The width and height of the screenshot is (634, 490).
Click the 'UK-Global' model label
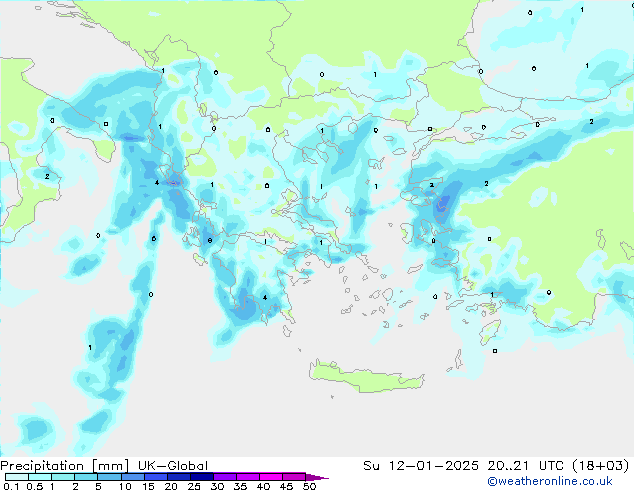point(173,466)
